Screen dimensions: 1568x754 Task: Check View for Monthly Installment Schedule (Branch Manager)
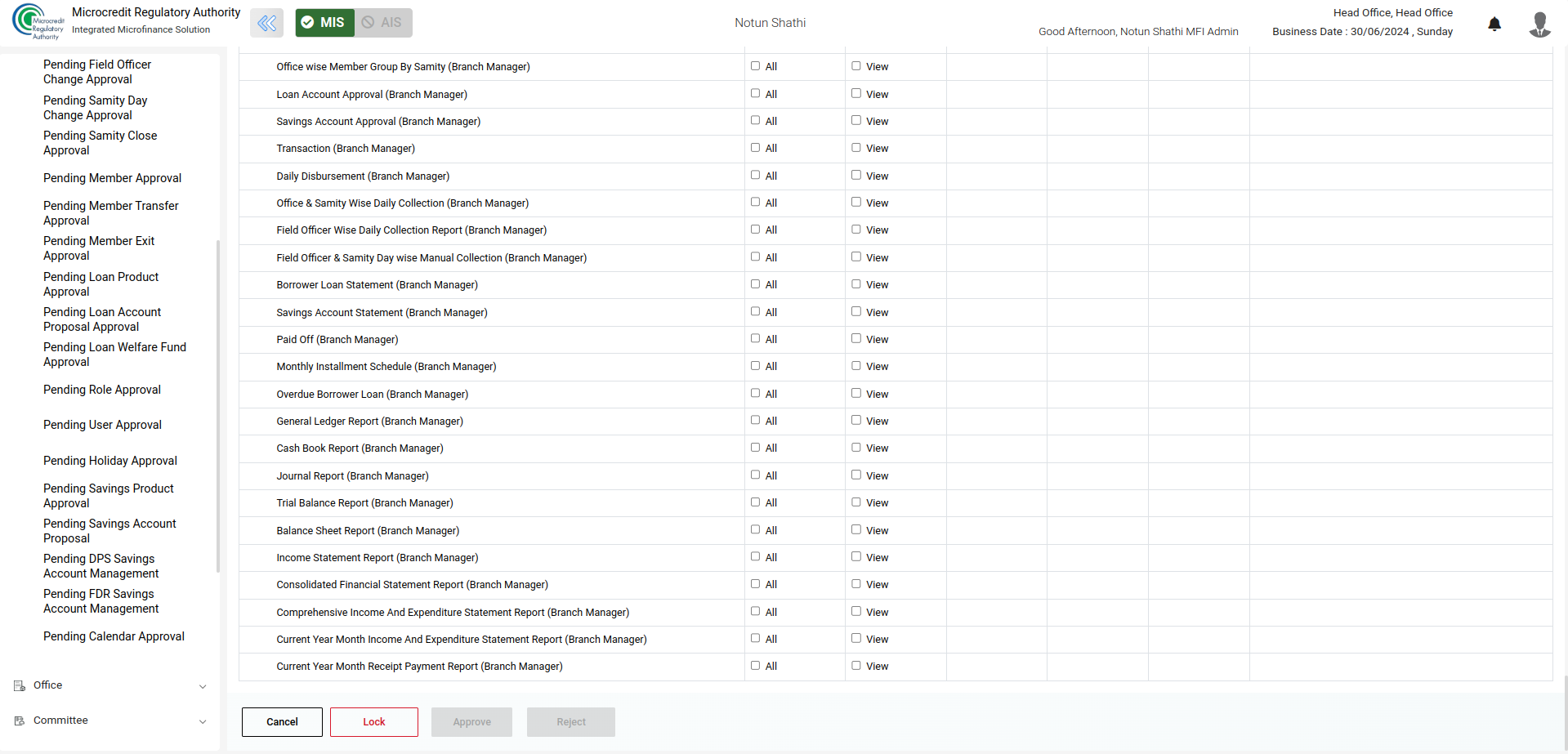(x=856, y=366)
